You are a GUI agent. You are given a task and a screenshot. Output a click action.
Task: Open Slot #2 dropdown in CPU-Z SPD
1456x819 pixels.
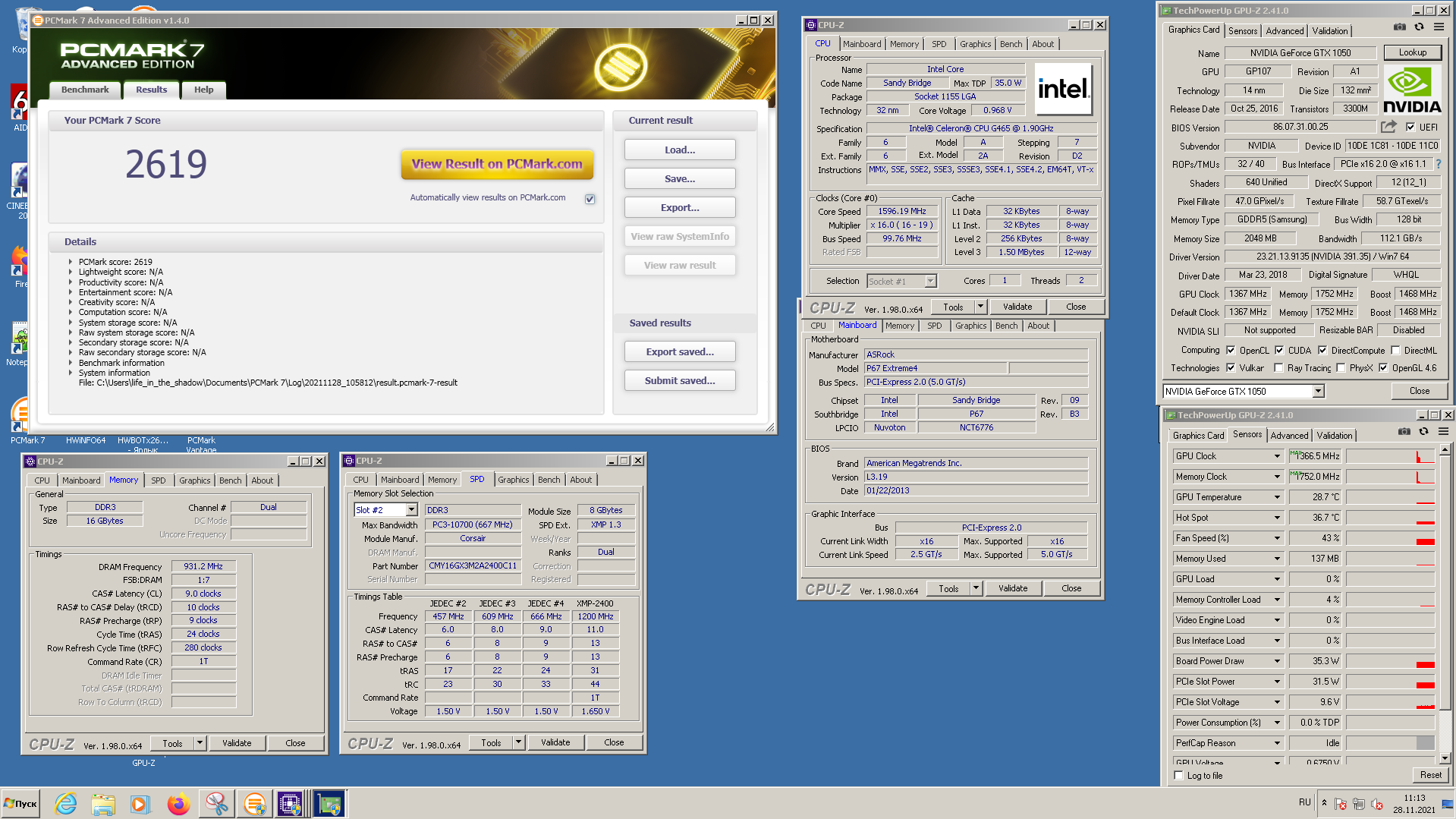point(411,510)
